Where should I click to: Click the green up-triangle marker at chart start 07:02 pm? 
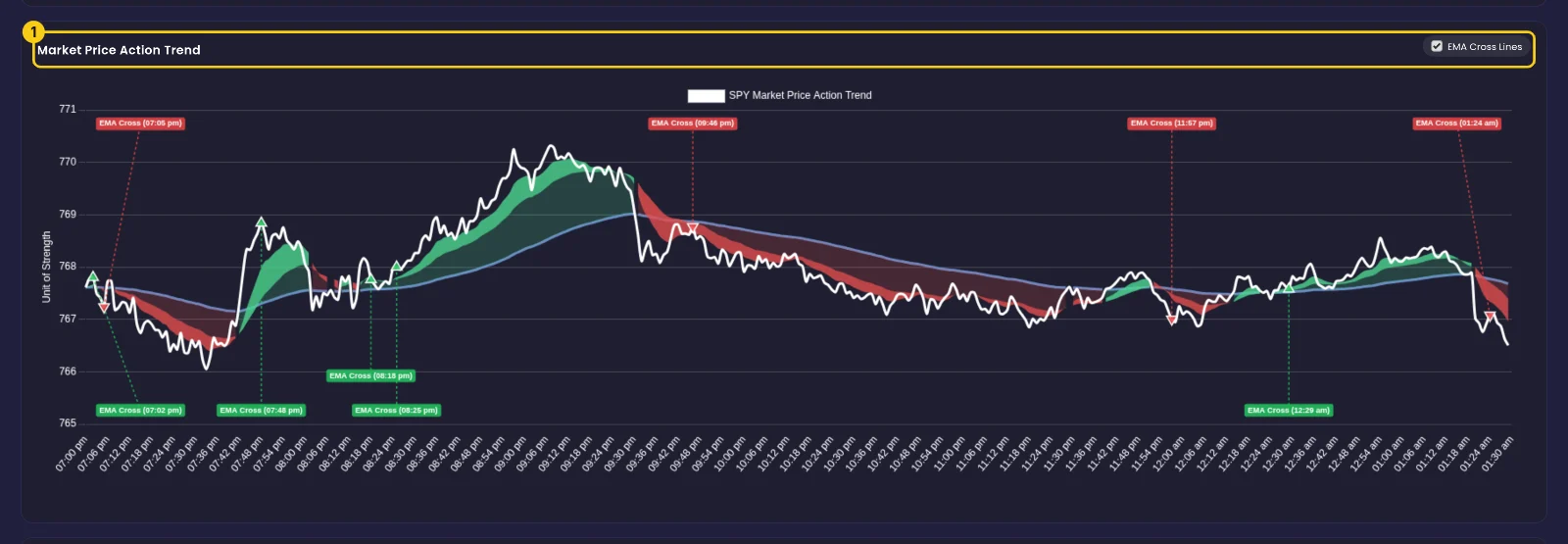click(92, 277)
